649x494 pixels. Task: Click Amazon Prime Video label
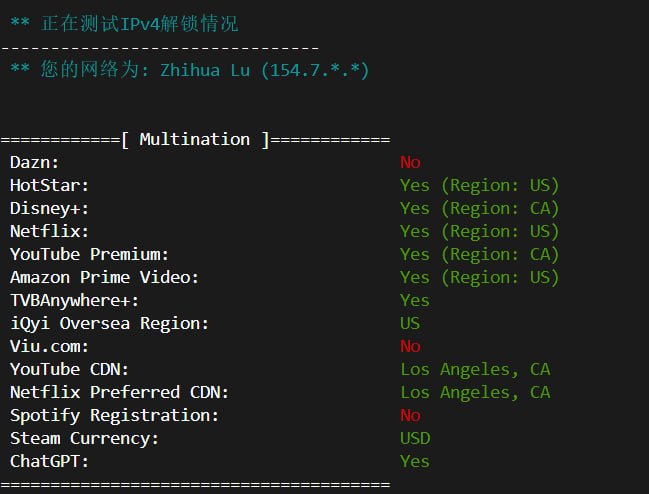click(x=105, y=277)
